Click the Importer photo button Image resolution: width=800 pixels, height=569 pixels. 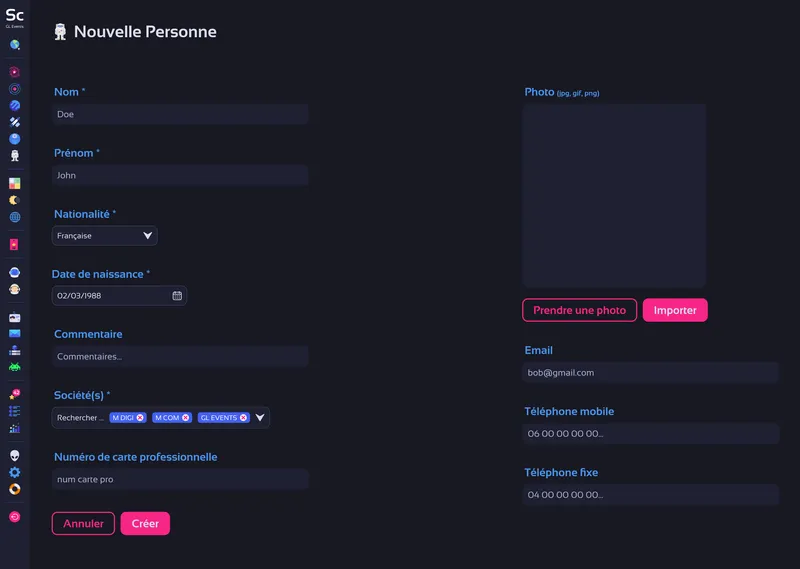[675, 310]
